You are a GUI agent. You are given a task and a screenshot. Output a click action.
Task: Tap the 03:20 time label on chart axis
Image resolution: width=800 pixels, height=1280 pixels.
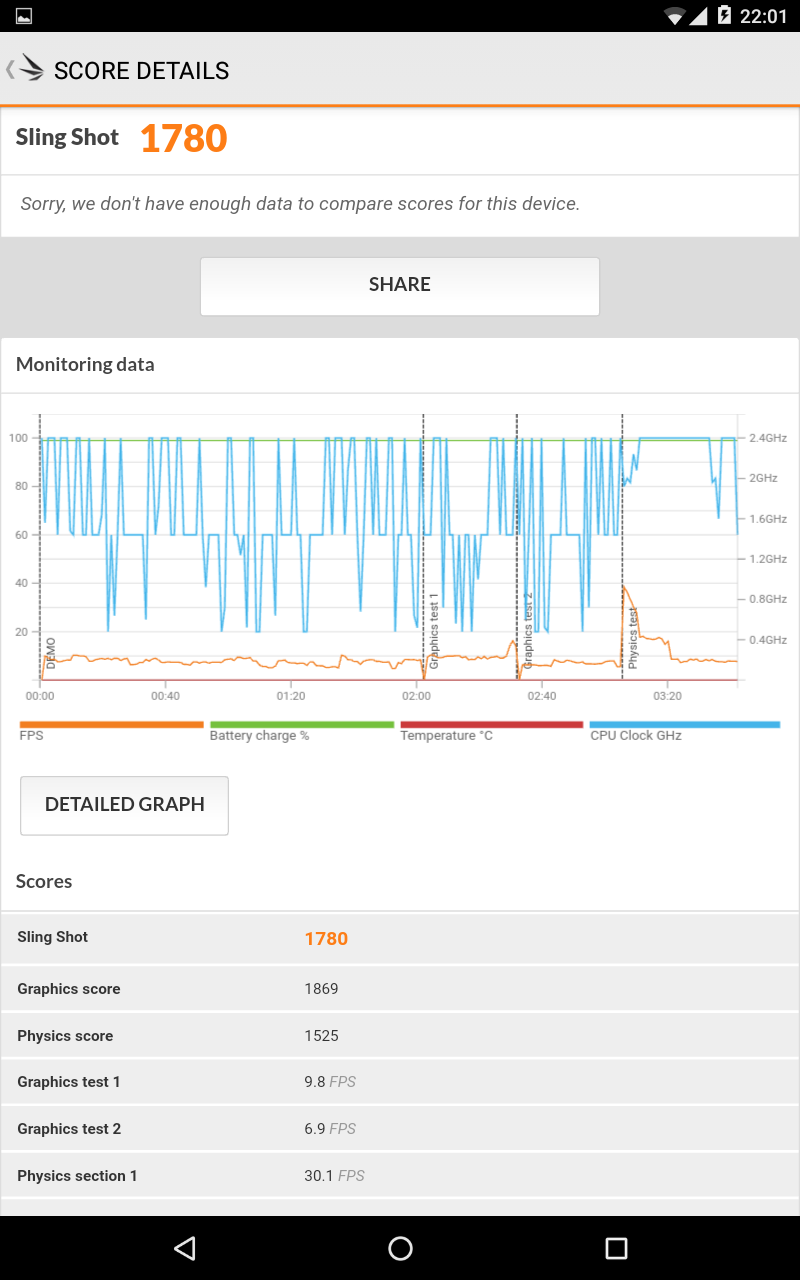coord(667,696)
